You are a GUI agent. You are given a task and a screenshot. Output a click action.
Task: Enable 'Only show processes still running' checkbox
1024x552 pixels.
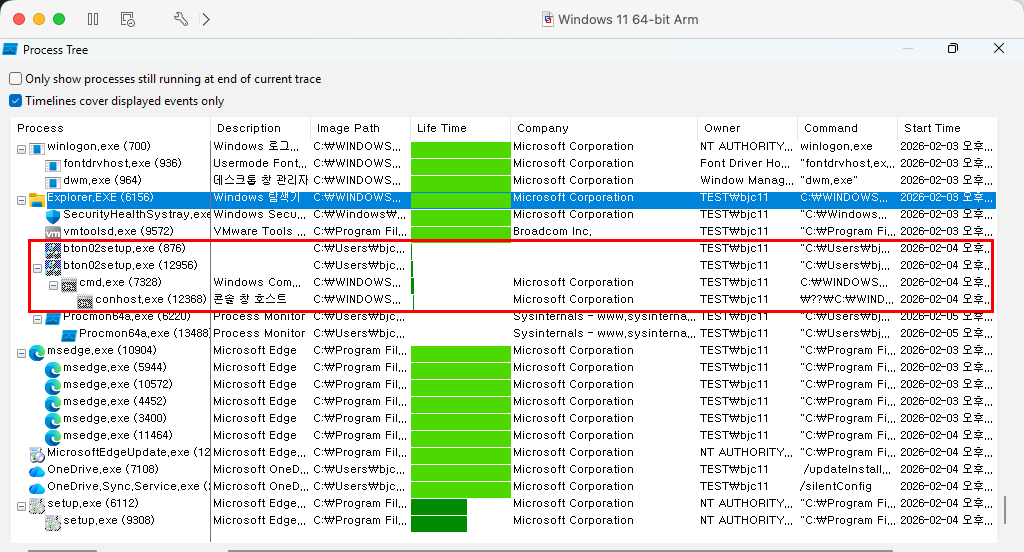coord(15,79)
